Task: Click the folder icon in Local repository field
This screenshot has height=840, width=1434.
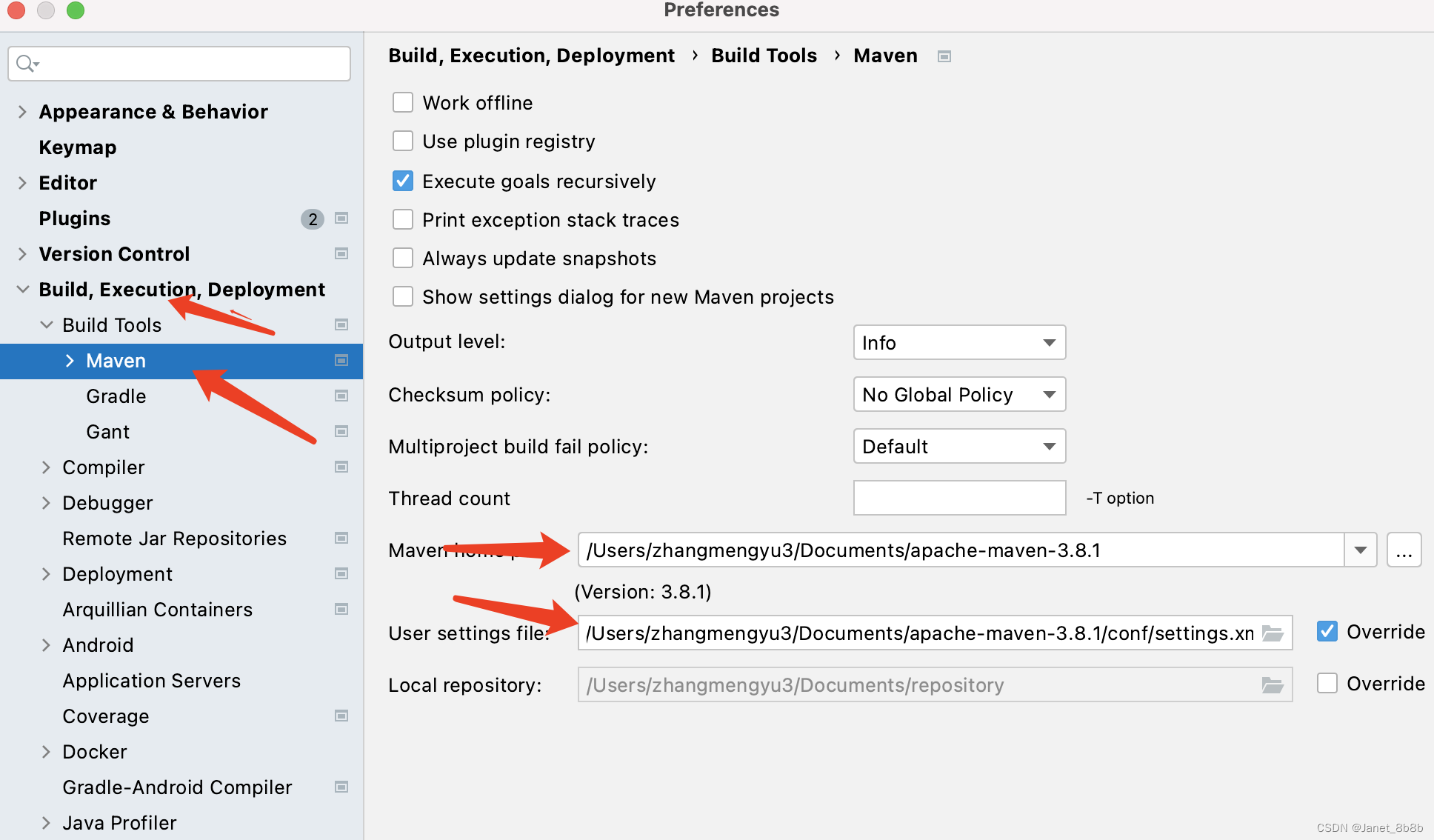Action: coord(1273,685)
